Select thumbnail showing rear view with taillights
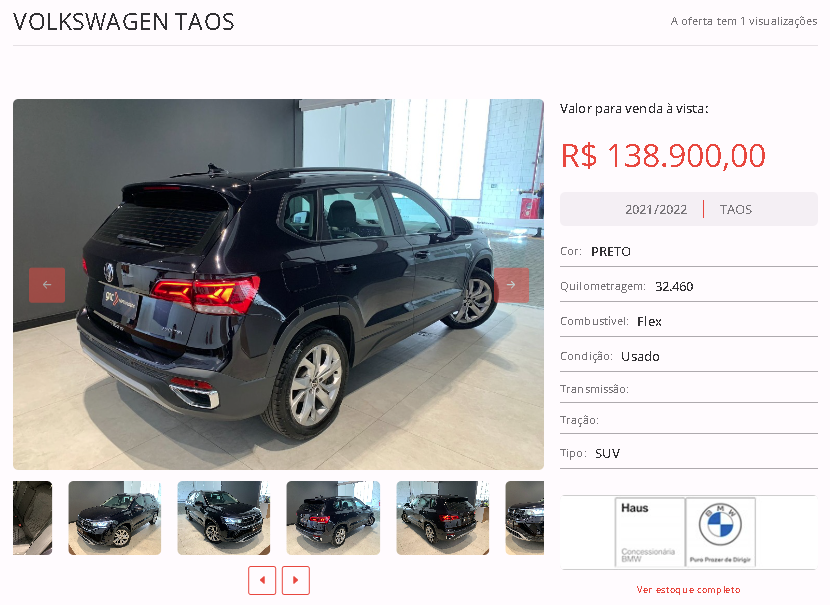 click(x=333, y=518)
